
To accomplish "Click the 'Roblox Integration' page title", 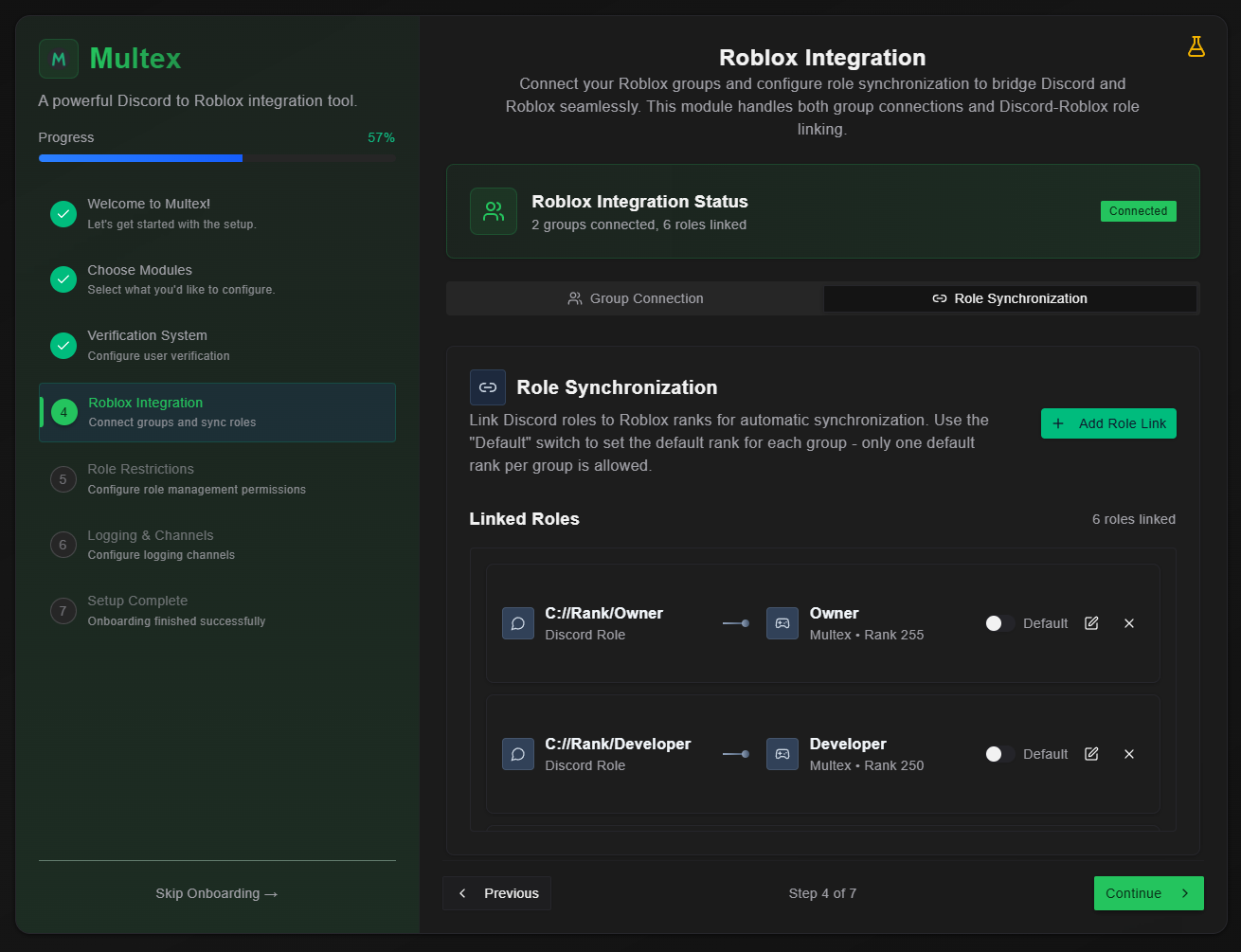I will (x=822, y=58).
